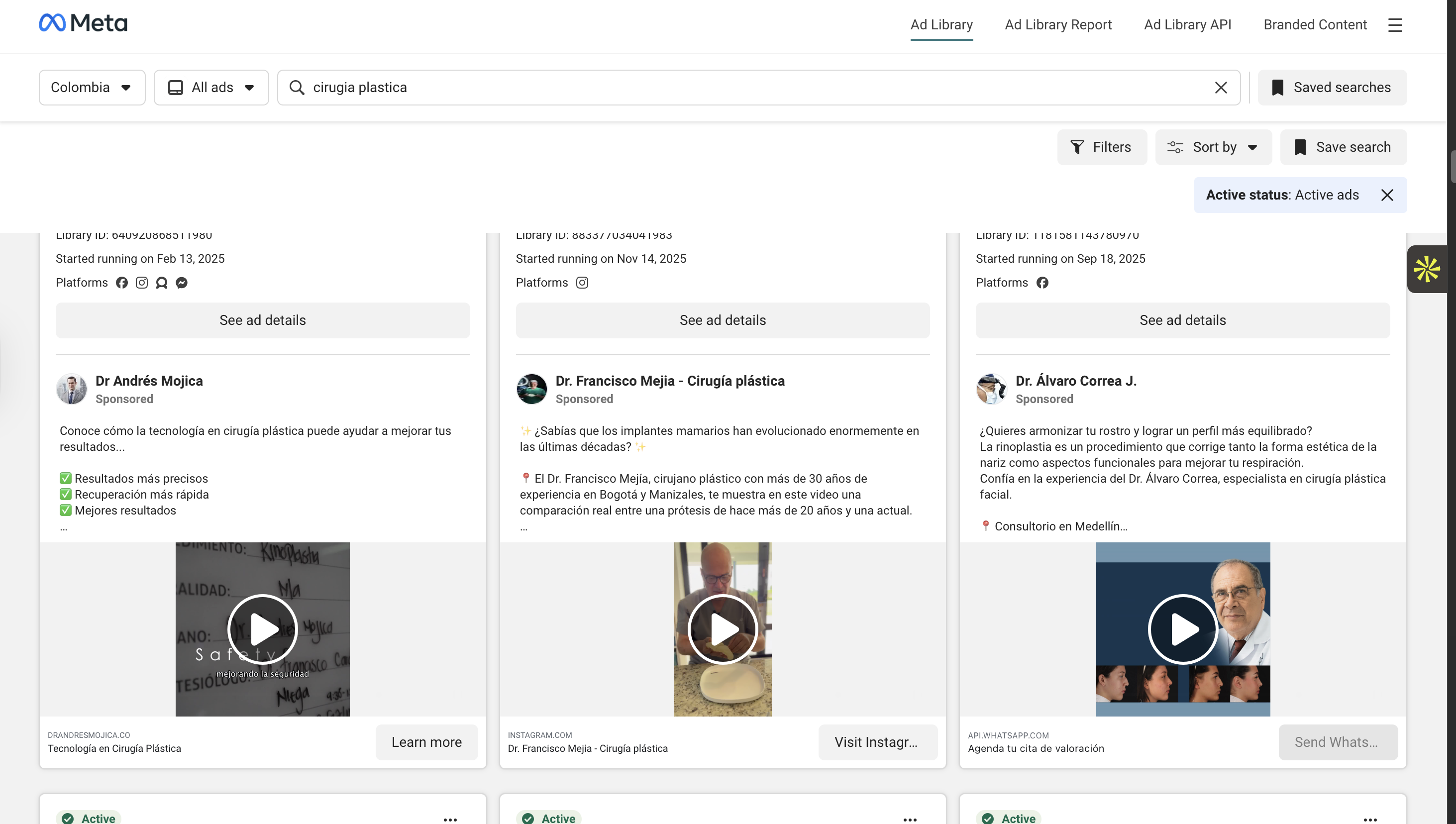1456x824 pixels.
Task: Play the Dr. Álvaro Correa video
Action: pyautogui.click(x=1182, y=629)
